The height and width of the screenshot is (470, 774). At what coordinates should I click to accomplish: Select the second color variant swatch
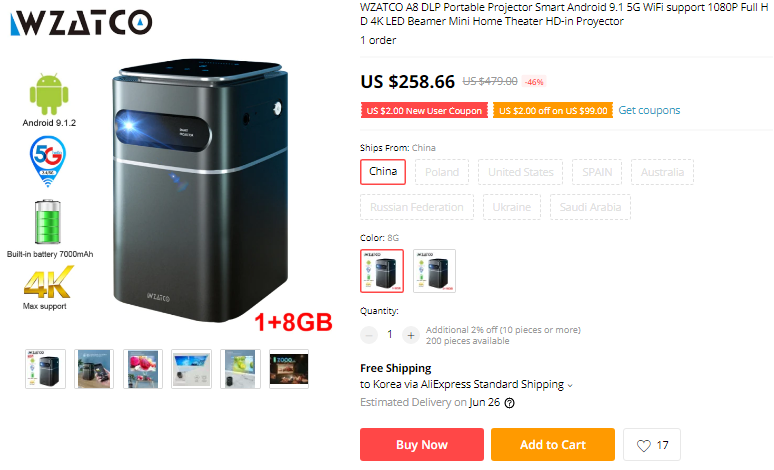point(434,271)
